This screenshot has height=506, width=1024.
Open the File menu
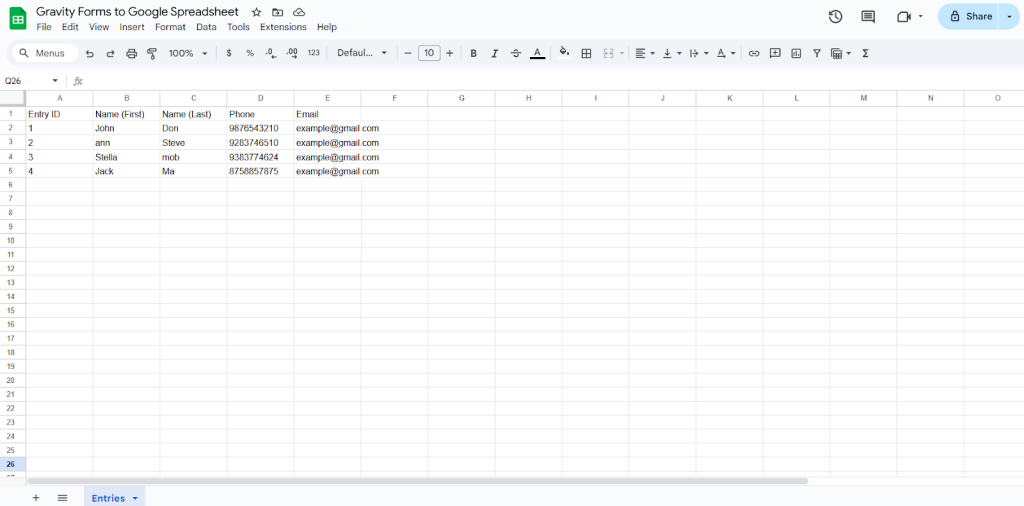pyautogui.click(x=44, y=27)
